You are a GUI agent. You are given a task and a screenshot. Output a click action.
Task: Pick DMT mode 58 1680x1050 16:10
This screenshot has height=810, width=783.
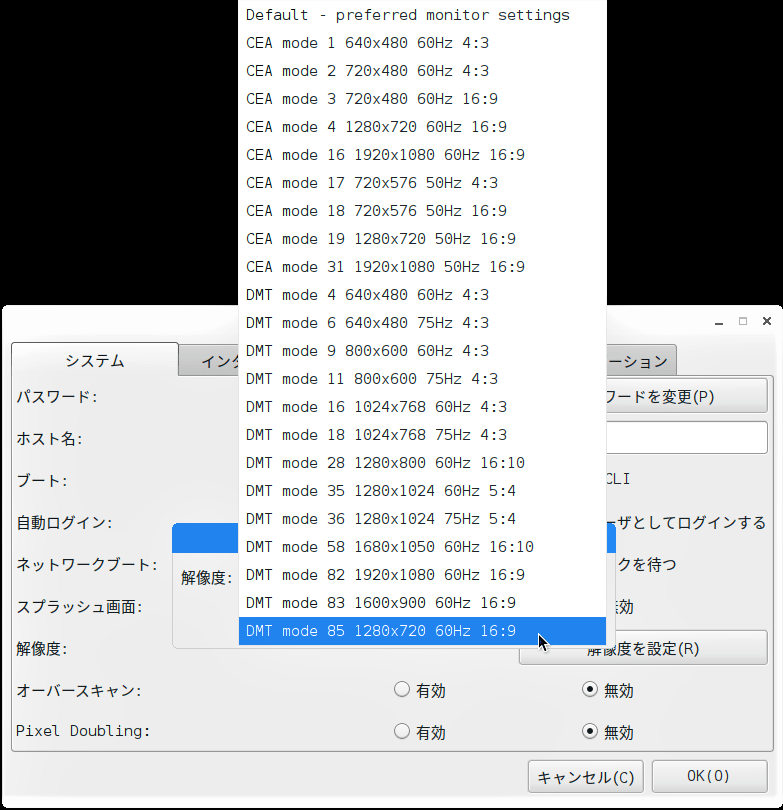pyautogui.click(x=422, y=547)
